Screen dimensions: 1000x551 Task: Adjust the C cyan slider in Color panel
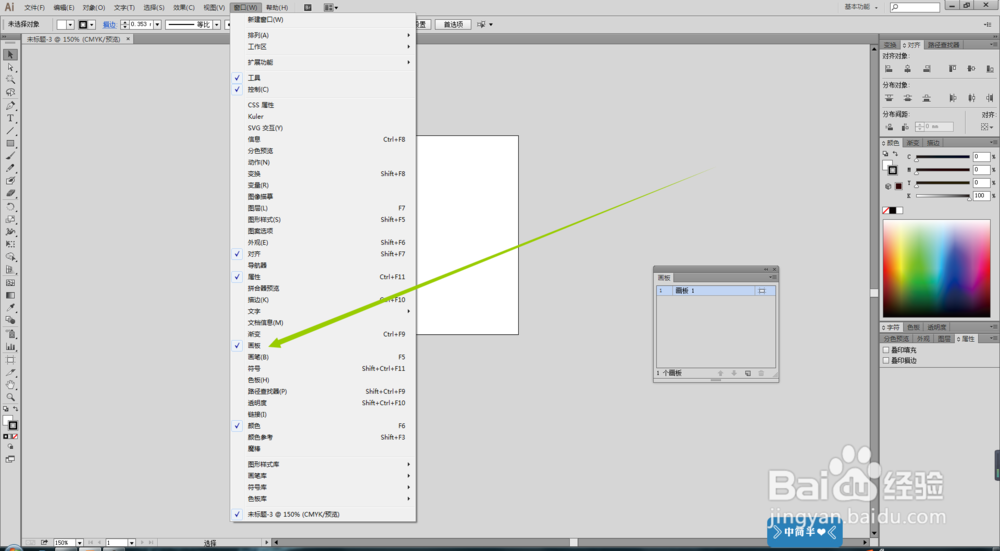click(x=943, y=157)
